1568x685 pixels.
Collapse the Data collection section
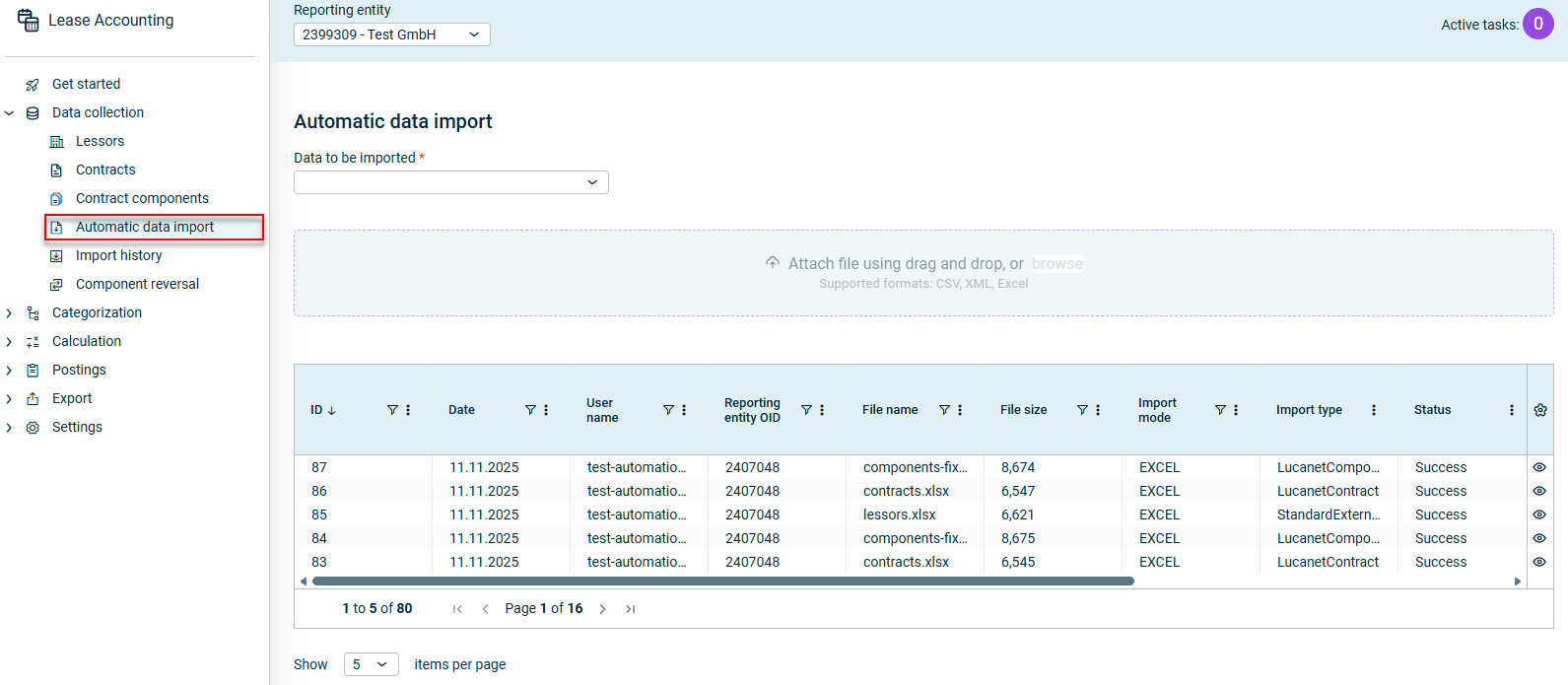9,113
